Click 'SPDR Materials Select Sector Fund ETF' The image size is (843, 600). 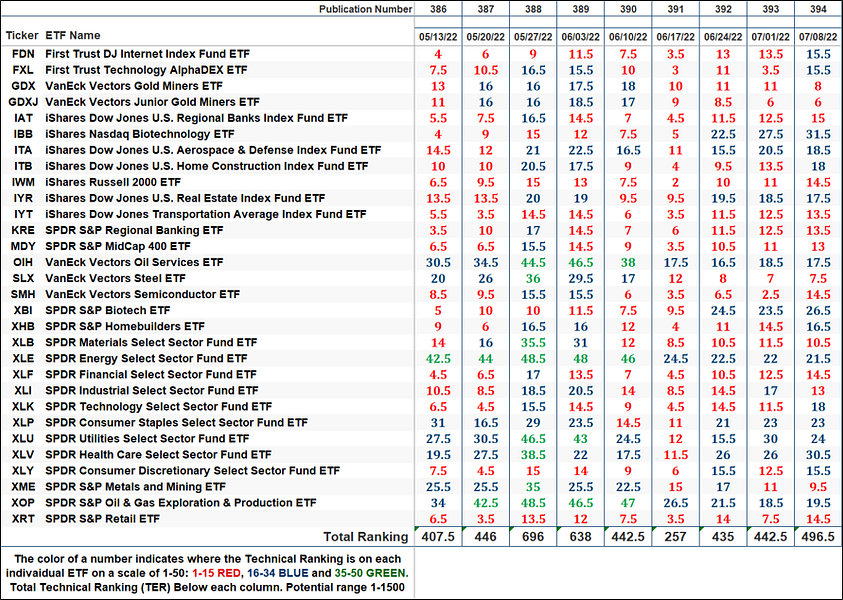[x=151, y=342]
